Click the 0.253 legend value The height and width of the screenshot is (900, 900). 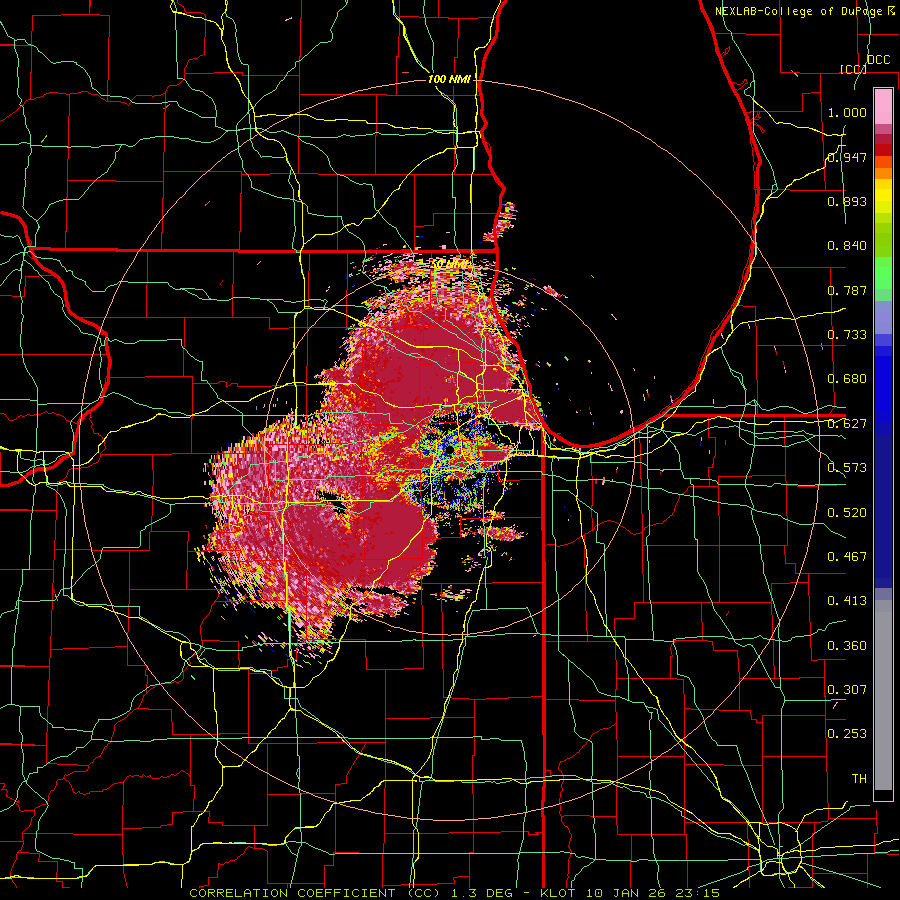pos(847,734)
